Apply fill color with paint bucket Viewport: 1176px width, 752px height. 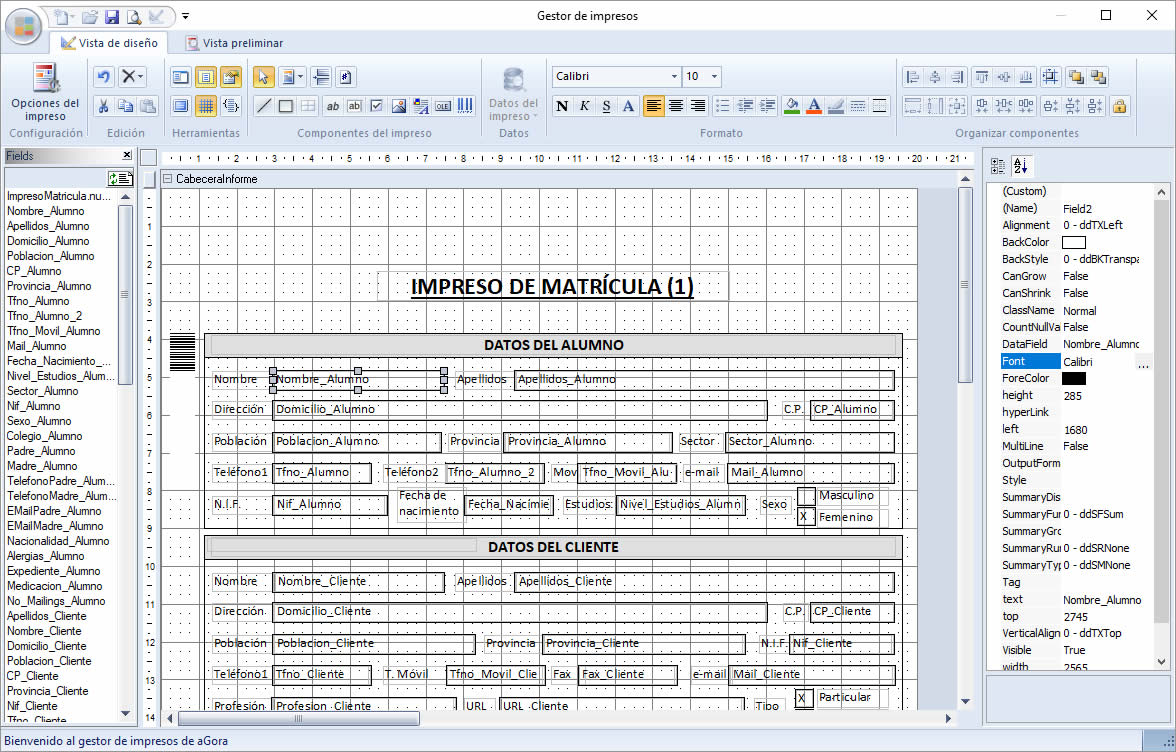791,106
